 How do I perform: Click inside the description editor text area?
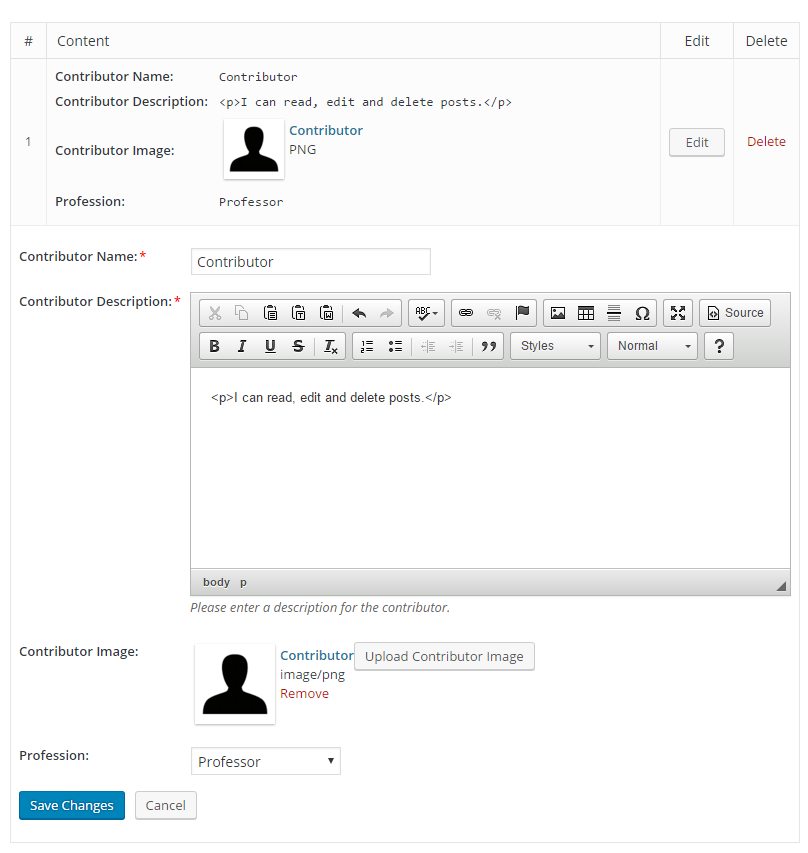[490, 468]
